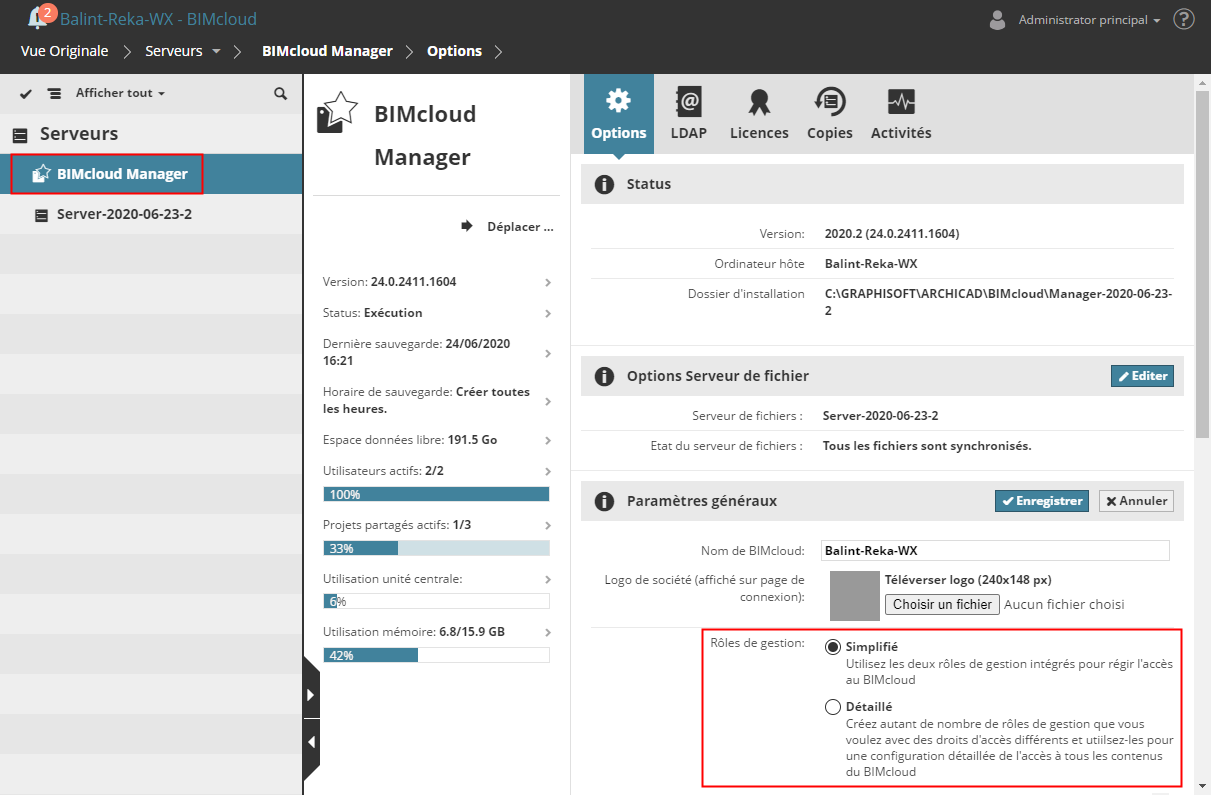
Task: Click the vertical scrollbar on the right
Action: click(1203, 263)
